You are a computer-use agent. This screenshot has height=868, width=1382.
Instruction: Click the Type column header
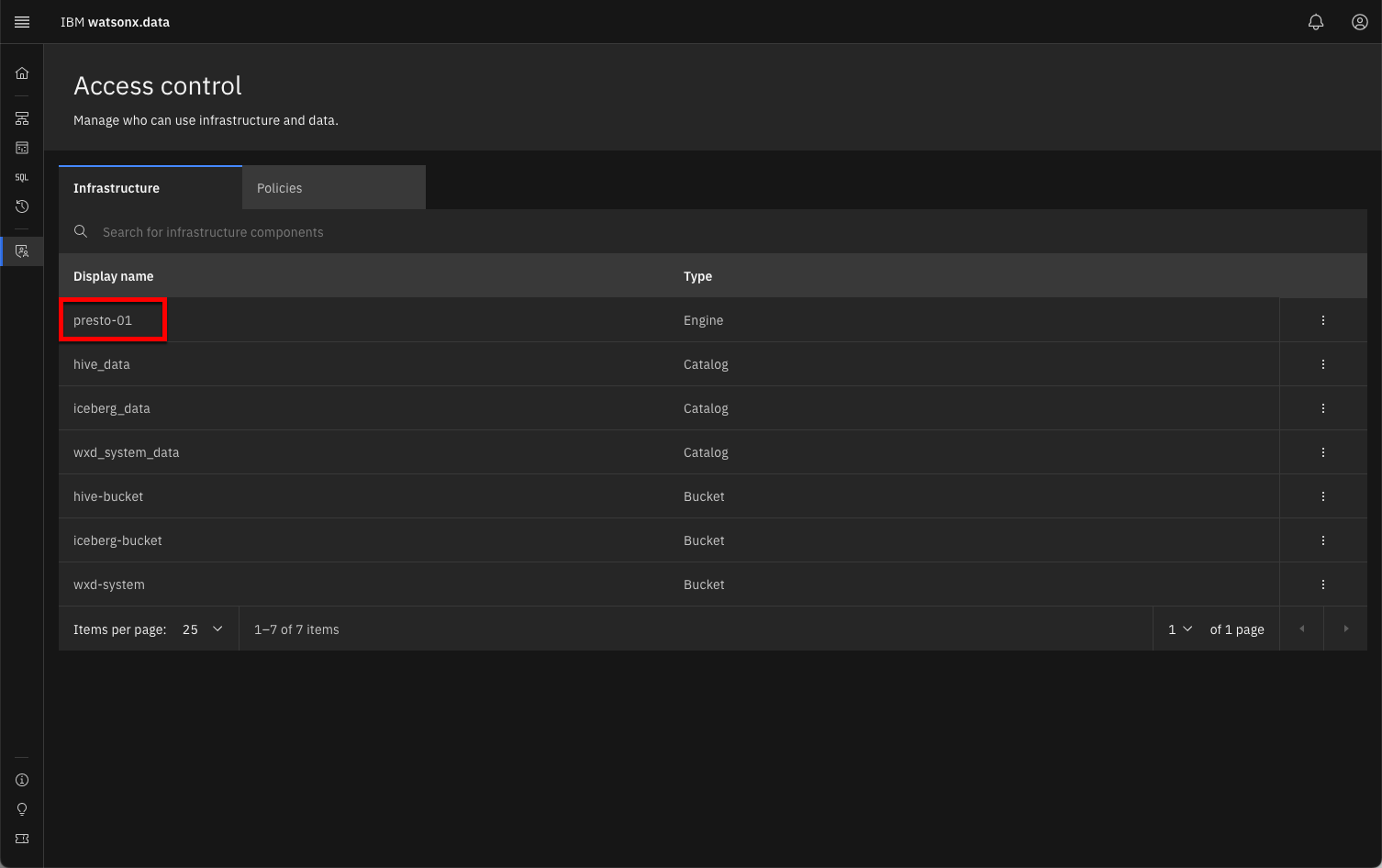tap(697, 276)
